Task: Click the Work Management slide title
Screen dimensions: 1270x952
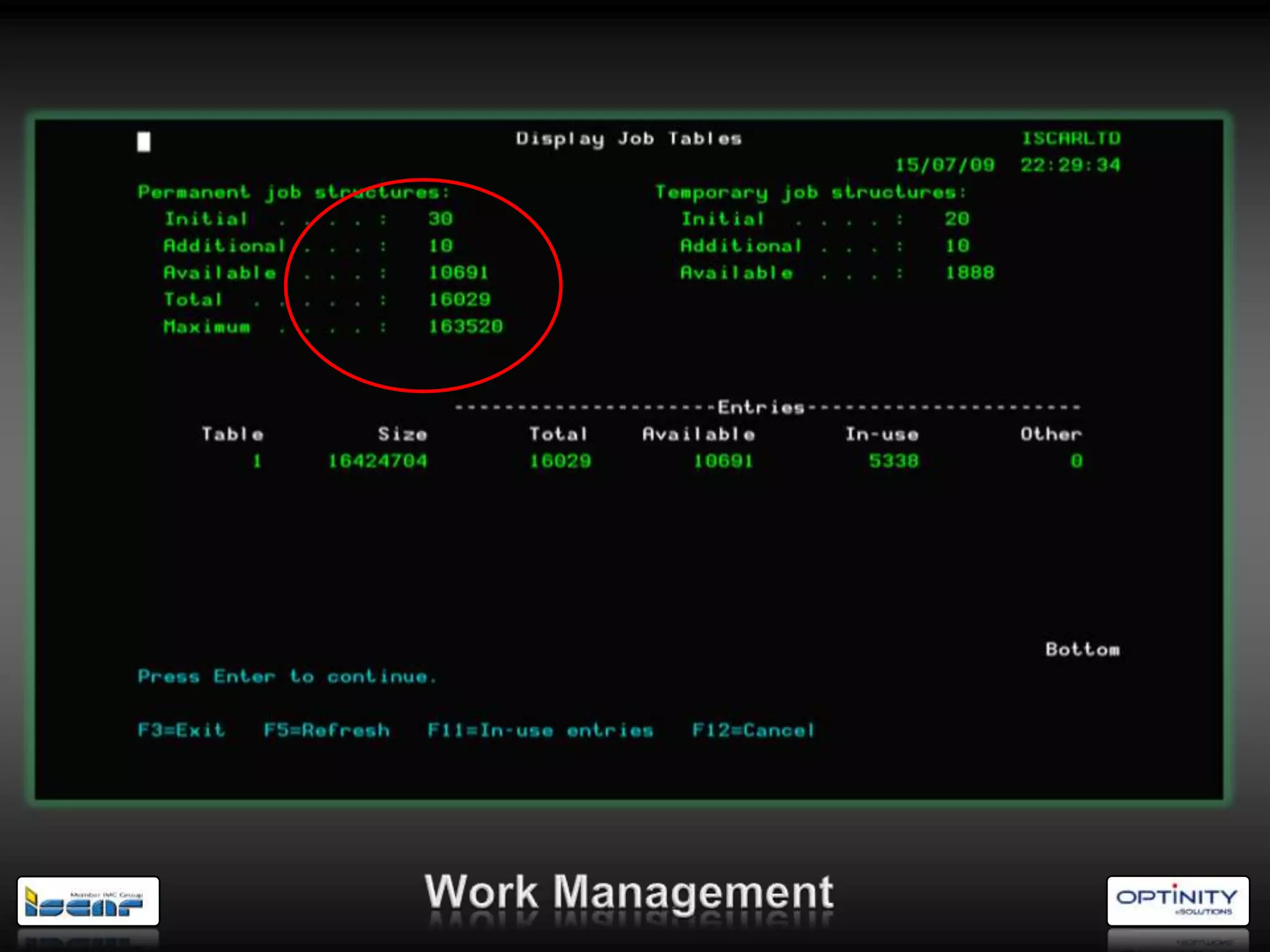Action: pyautogui.click(x=629, y=892)
